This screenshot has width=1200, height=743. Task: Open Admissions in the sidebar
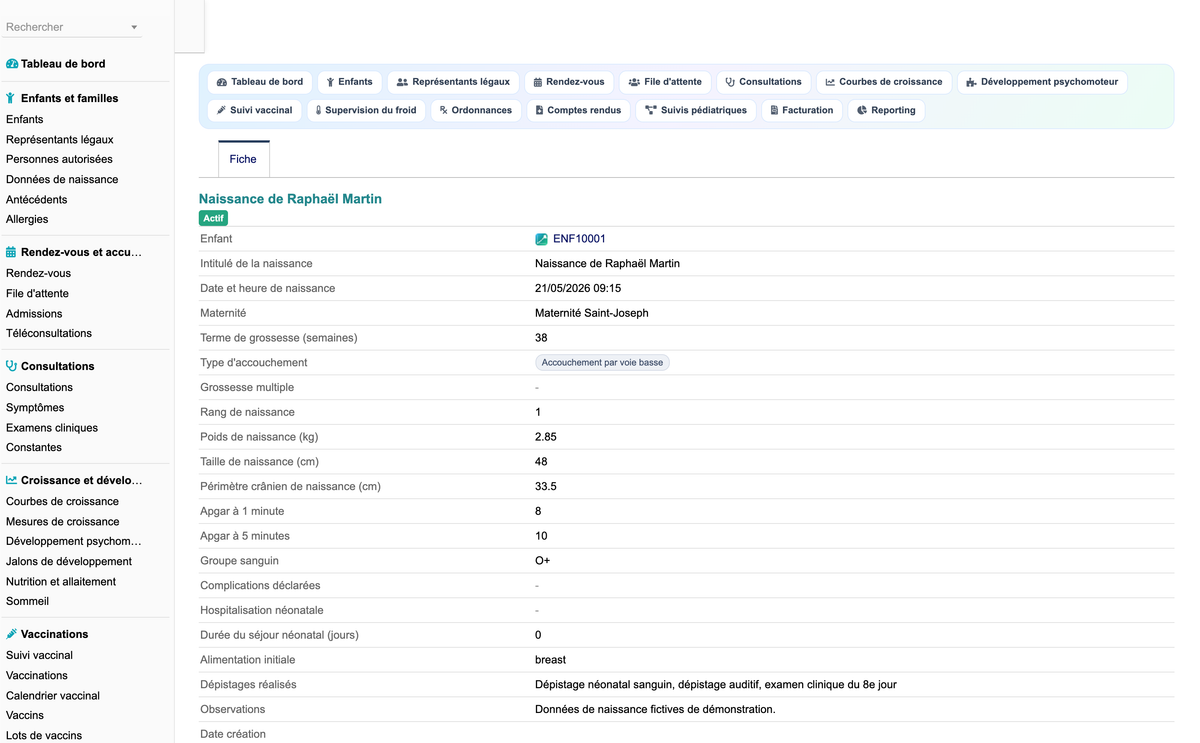[34, 313]
